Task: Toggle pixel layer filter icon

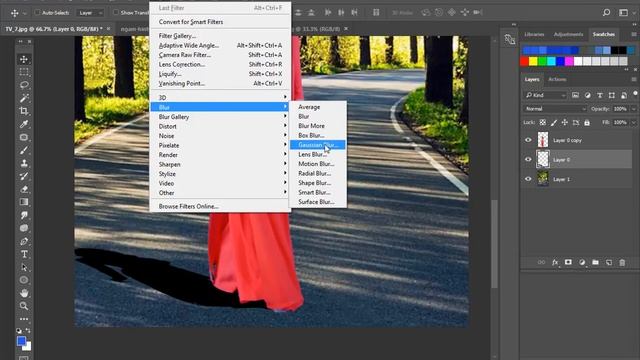Action: pos(575,95)
